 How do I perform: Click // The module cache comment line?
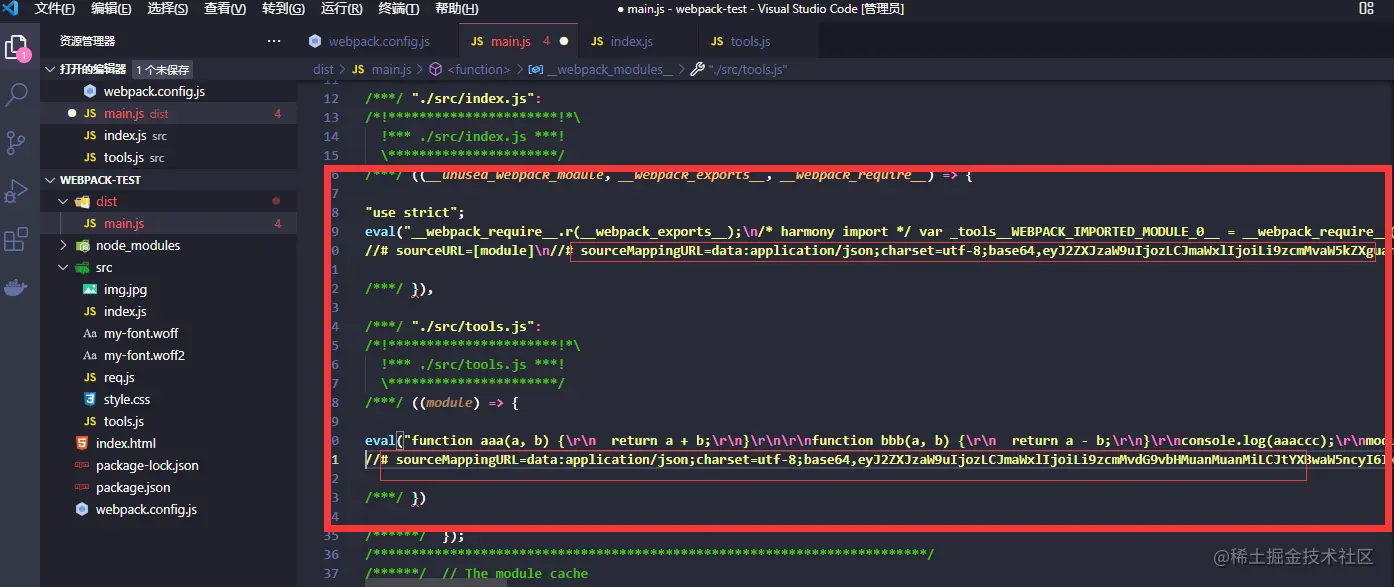pyautogui.click(x=514, y=573)
